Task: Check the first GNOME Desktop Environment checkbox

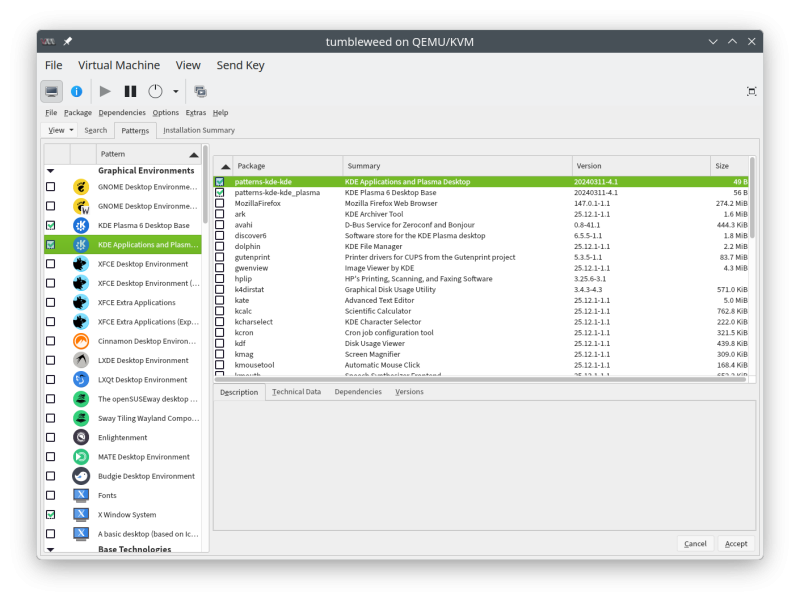Action: pyautogui.click(x=51, y=187)
